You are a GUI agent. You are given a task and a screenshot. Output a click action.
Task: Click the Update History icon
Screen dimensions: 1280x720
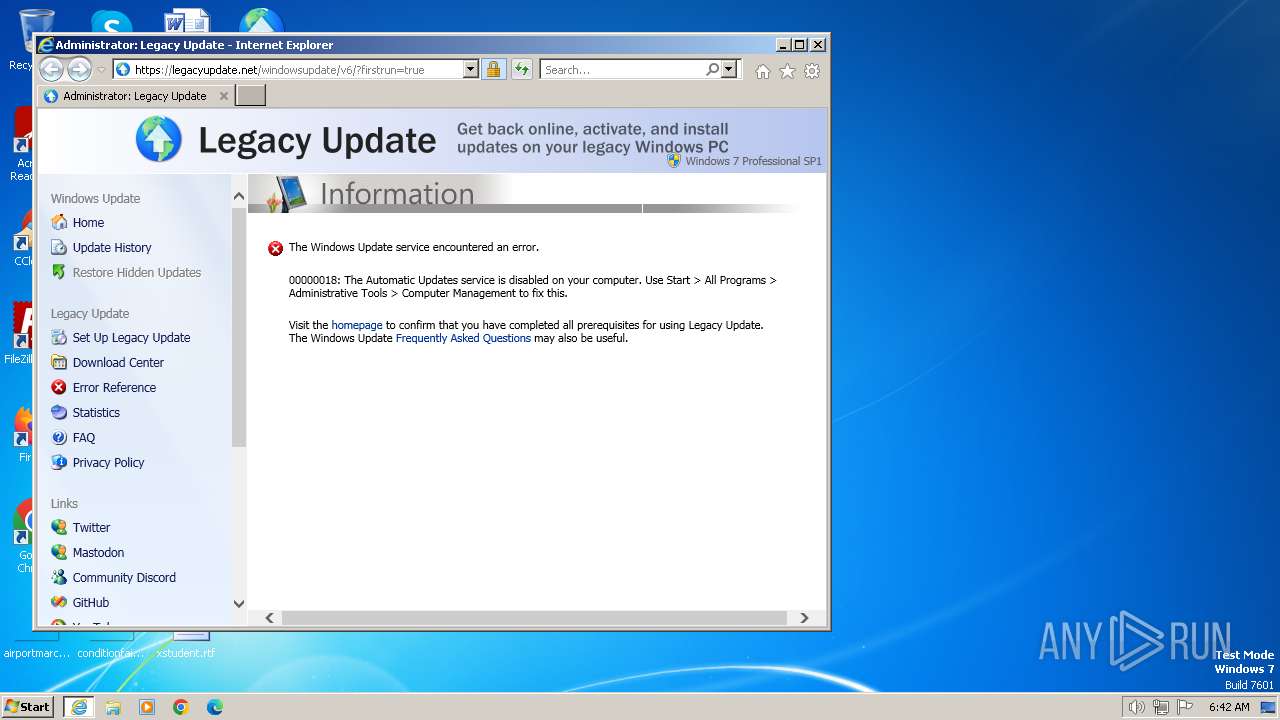[59, 247]
